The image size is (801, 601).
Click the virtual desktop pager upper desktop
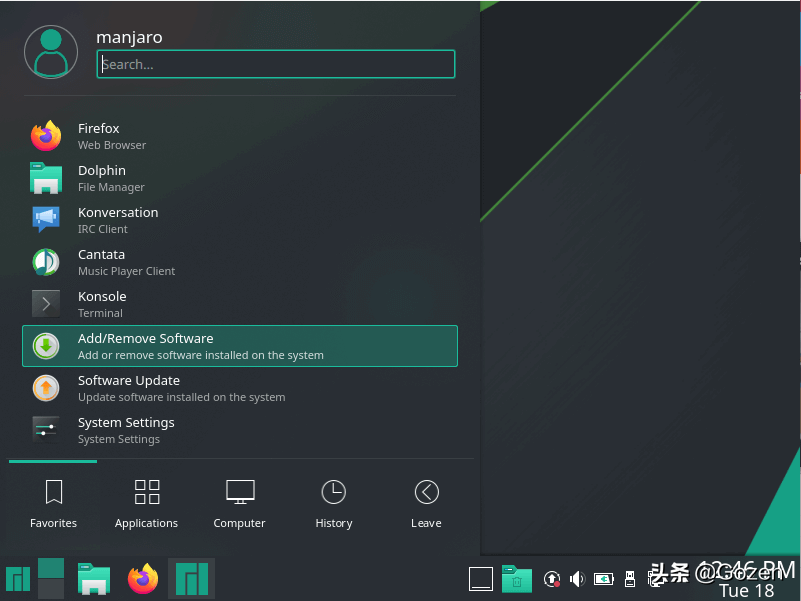pos(51,568)
